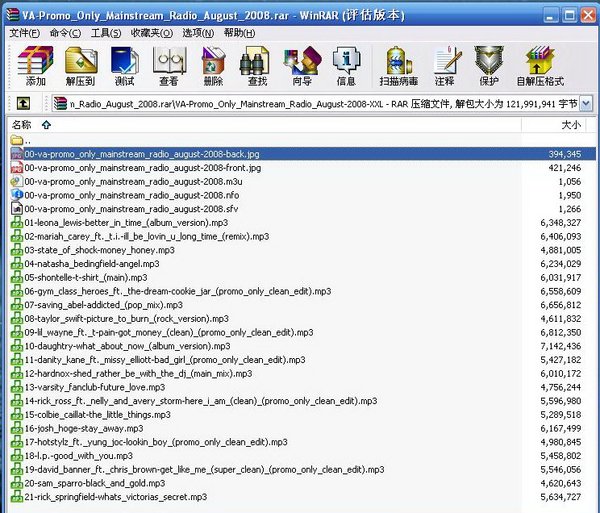Click icon of the .sfv file
600x513 pixels.
click(x=17, y=209)
